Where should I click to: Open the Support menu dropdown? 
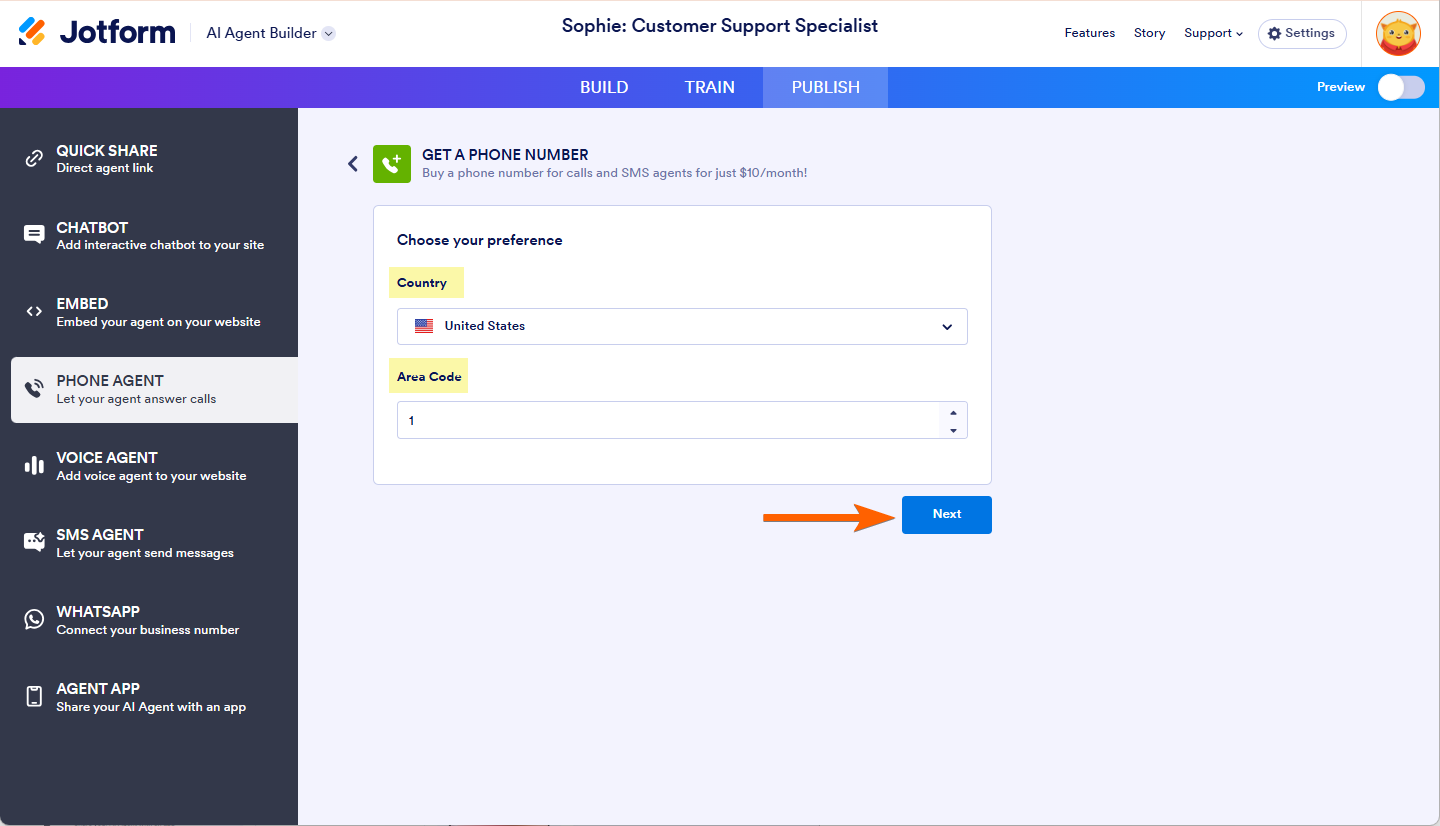1213,33
